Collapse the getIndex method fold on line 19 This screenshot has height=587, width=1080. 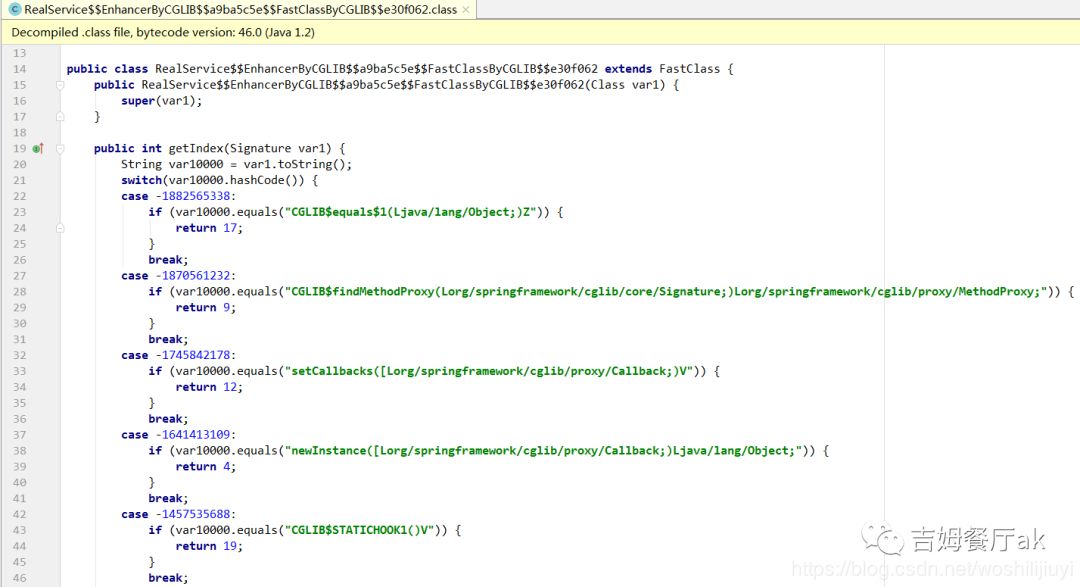60,148
